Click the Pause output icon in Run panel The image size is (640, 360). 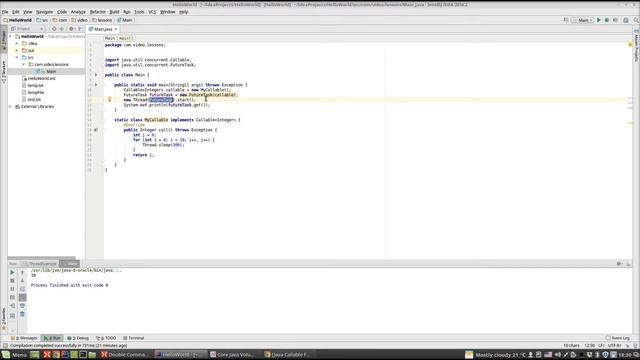coord(12,289)
